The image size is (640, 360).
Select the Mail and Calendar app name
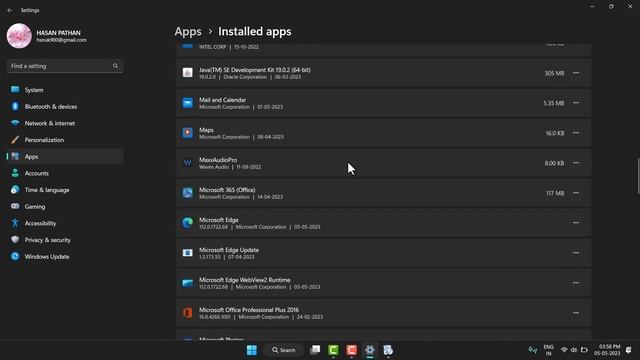coord(222,100)
